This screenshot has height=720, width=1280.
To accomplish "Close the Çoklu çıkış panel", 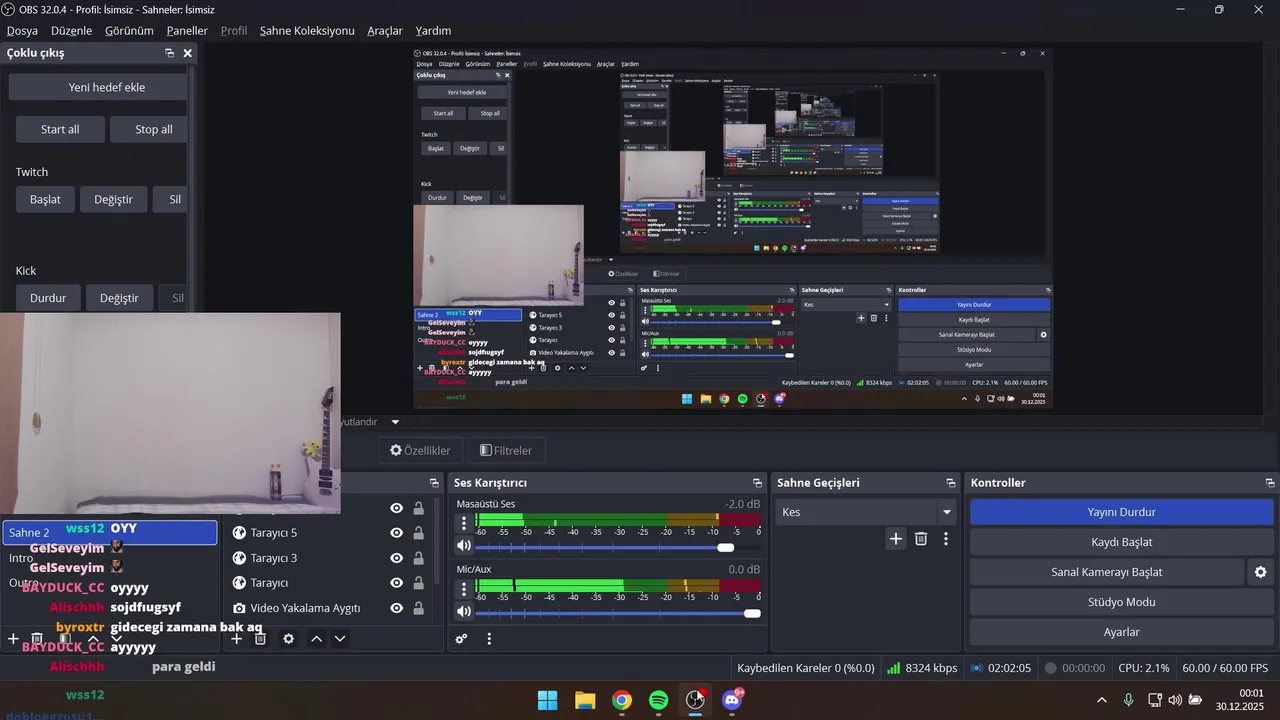I will (x=187, y=53).
